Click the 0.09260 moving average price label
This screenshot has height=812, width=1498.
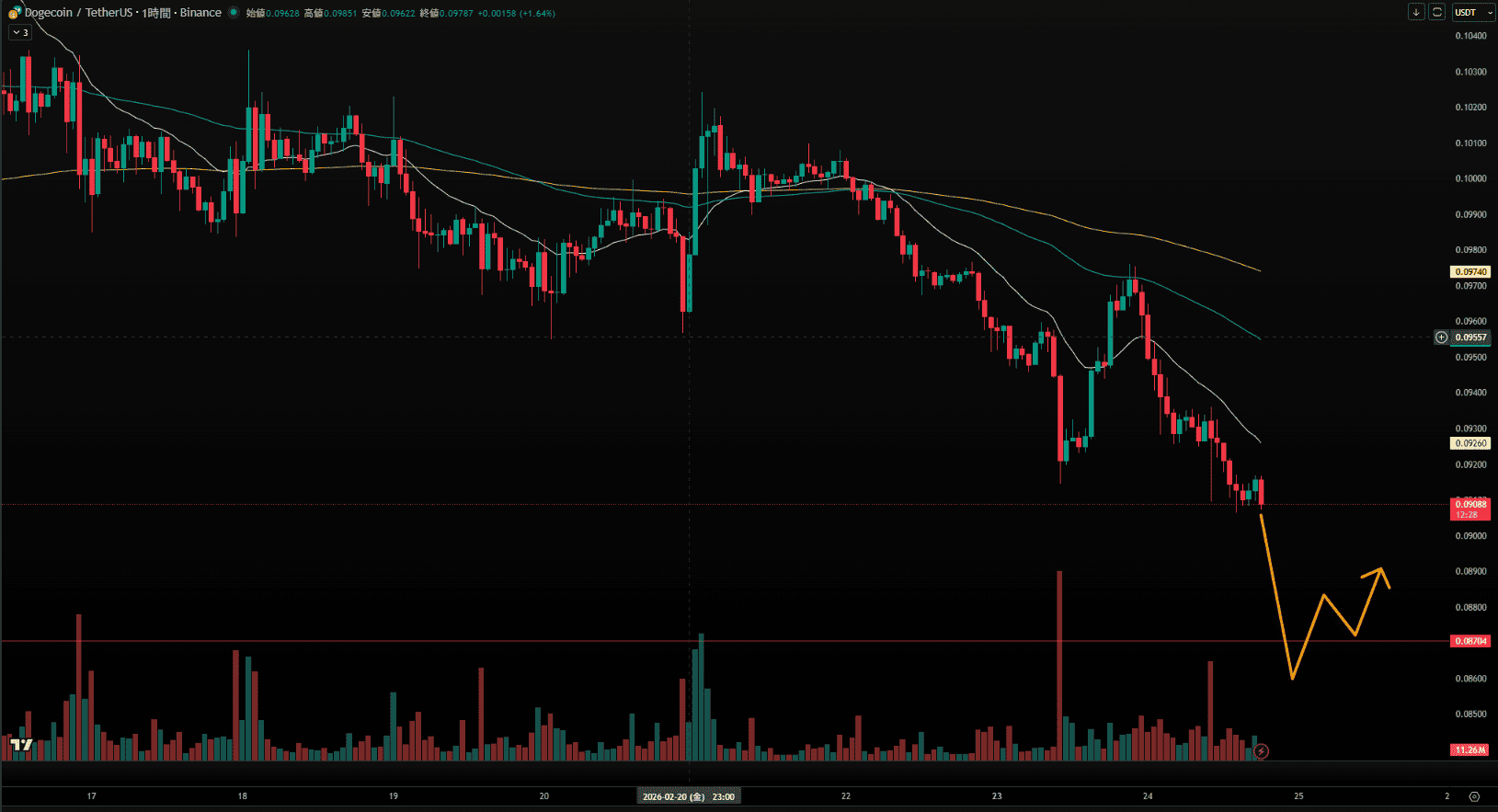point(1469,443)
